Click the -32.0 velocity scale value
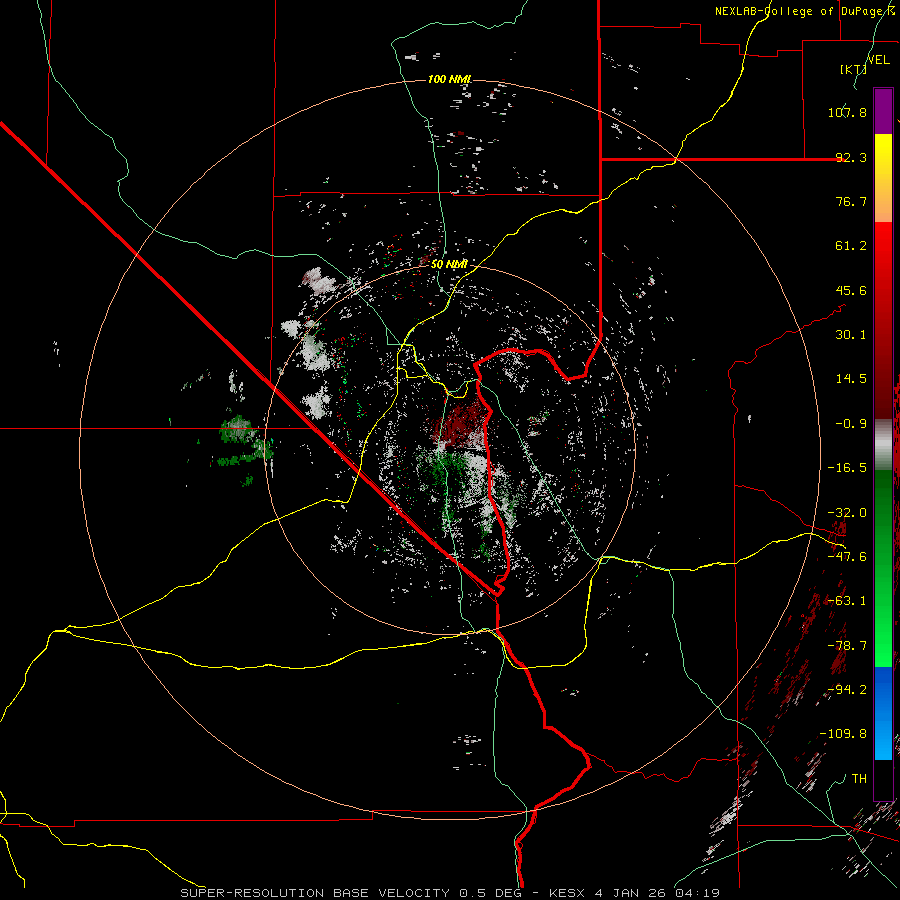The height and width of the screenshot is (900, 900). (847, 513)
